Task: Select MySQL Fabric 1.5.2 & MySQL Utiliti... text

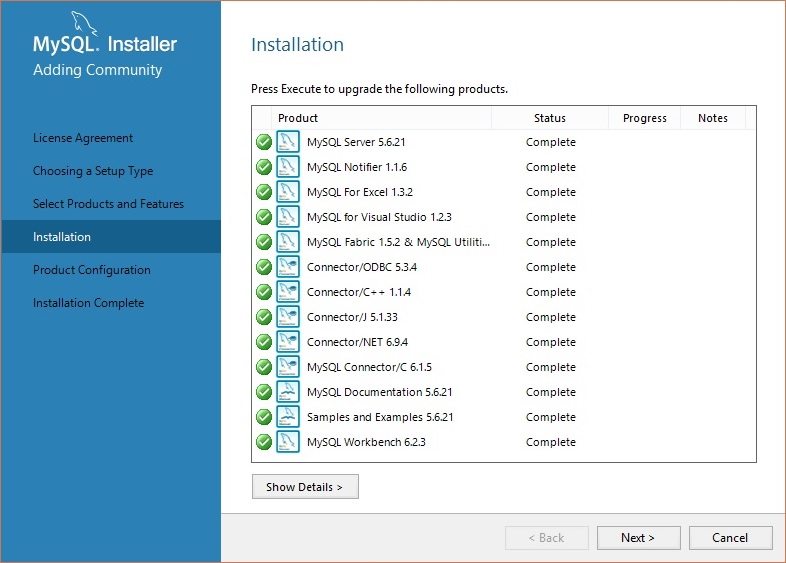Action: (399, 242)
